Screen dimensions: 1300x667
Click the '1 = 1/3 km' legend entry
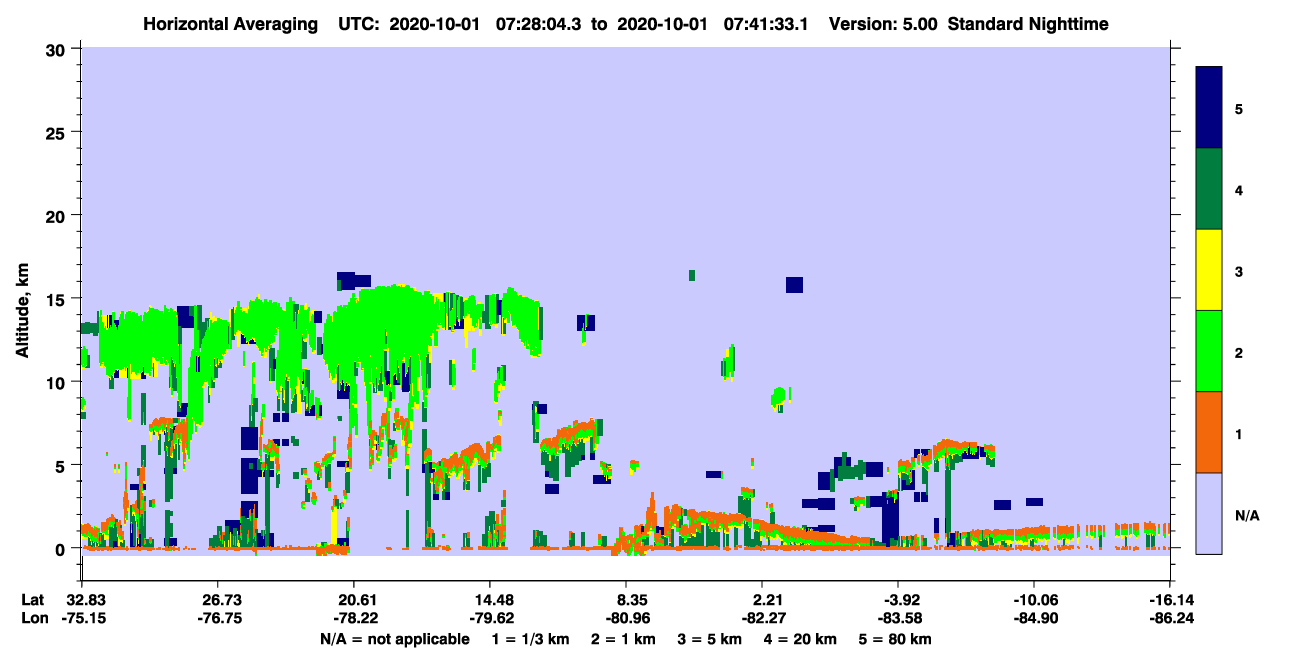(531, 639)
